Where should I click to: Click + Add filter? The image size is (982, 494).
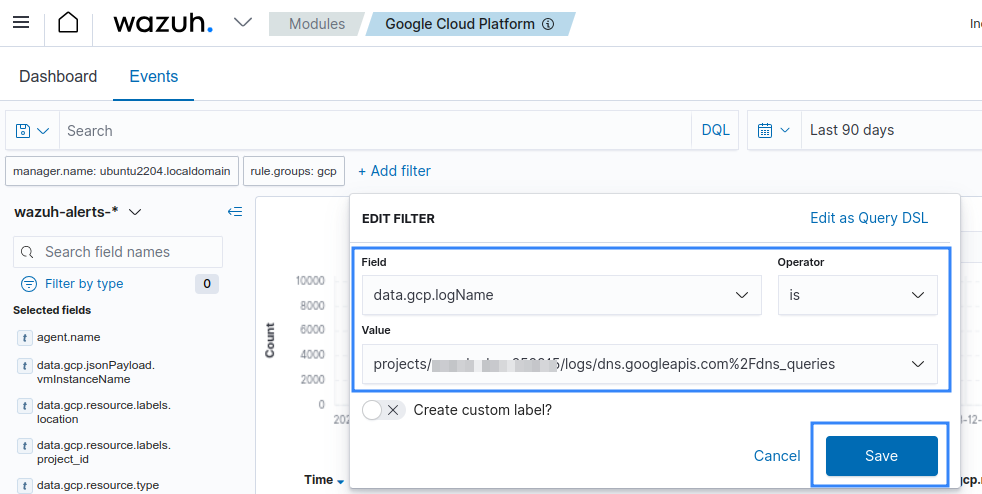click(x=395, y=171)
